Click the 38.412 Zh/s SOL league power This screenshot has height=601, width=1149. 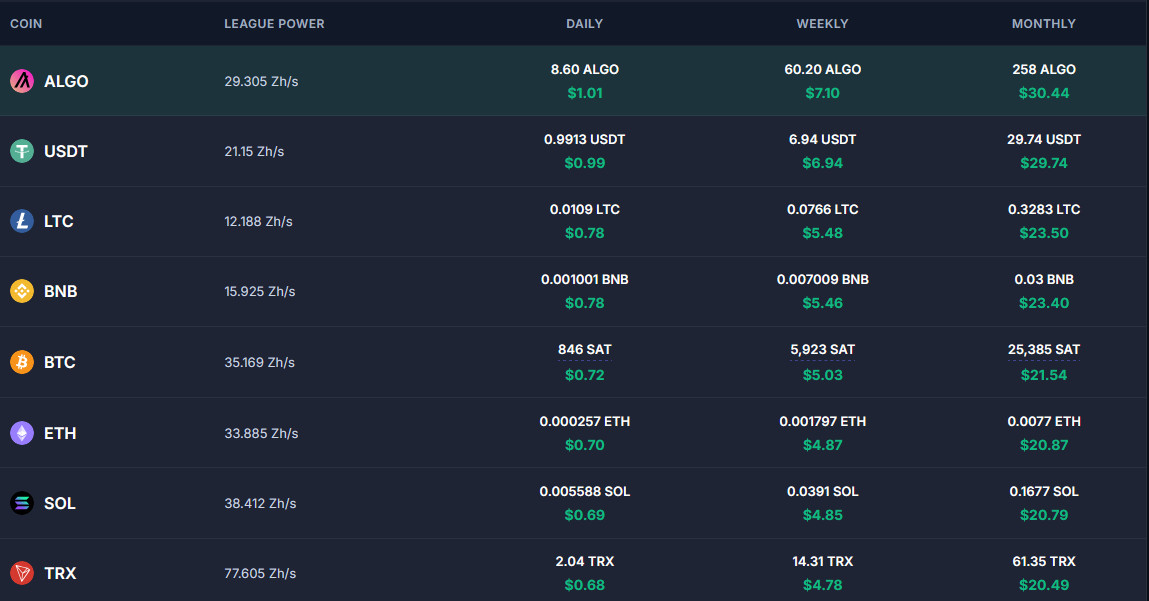point(260,503)
